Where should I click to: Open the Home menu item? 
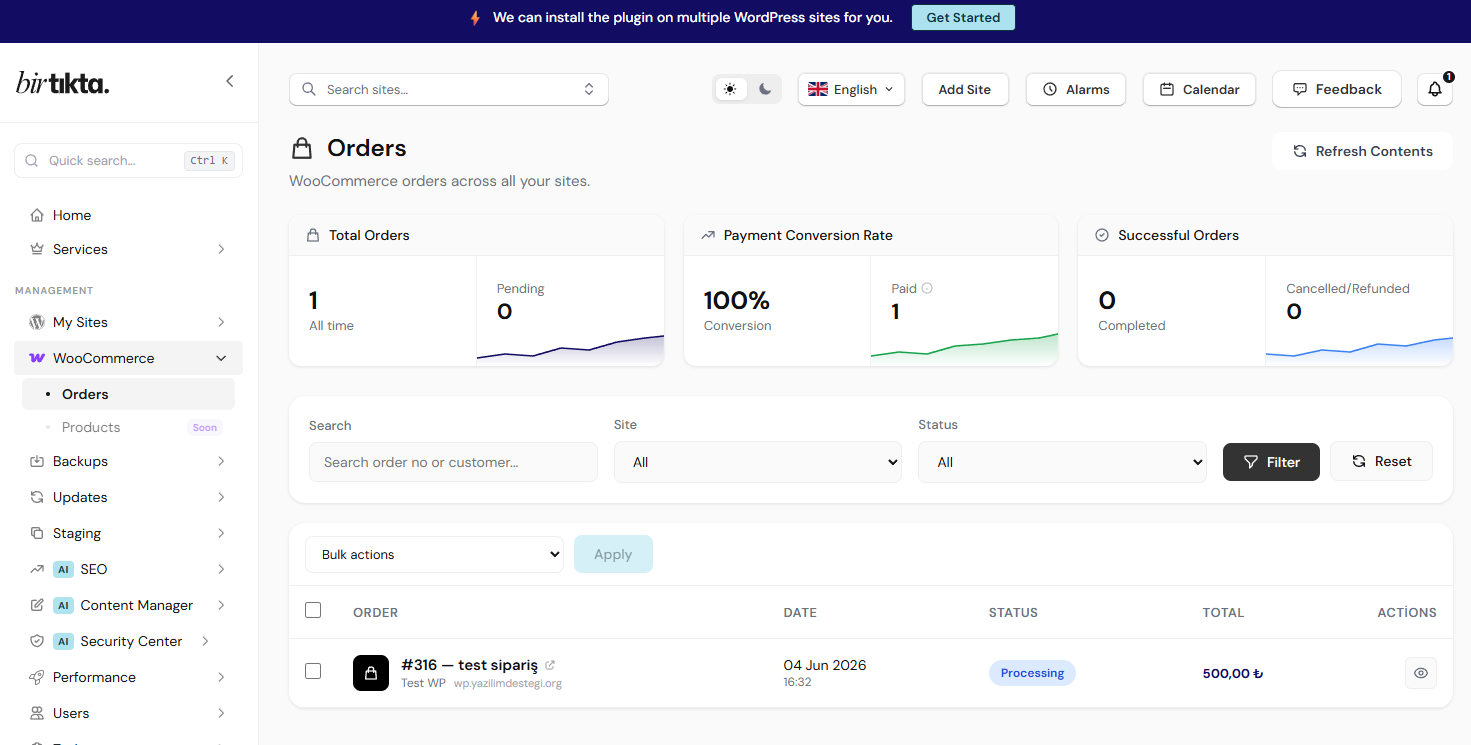[128, 215]
